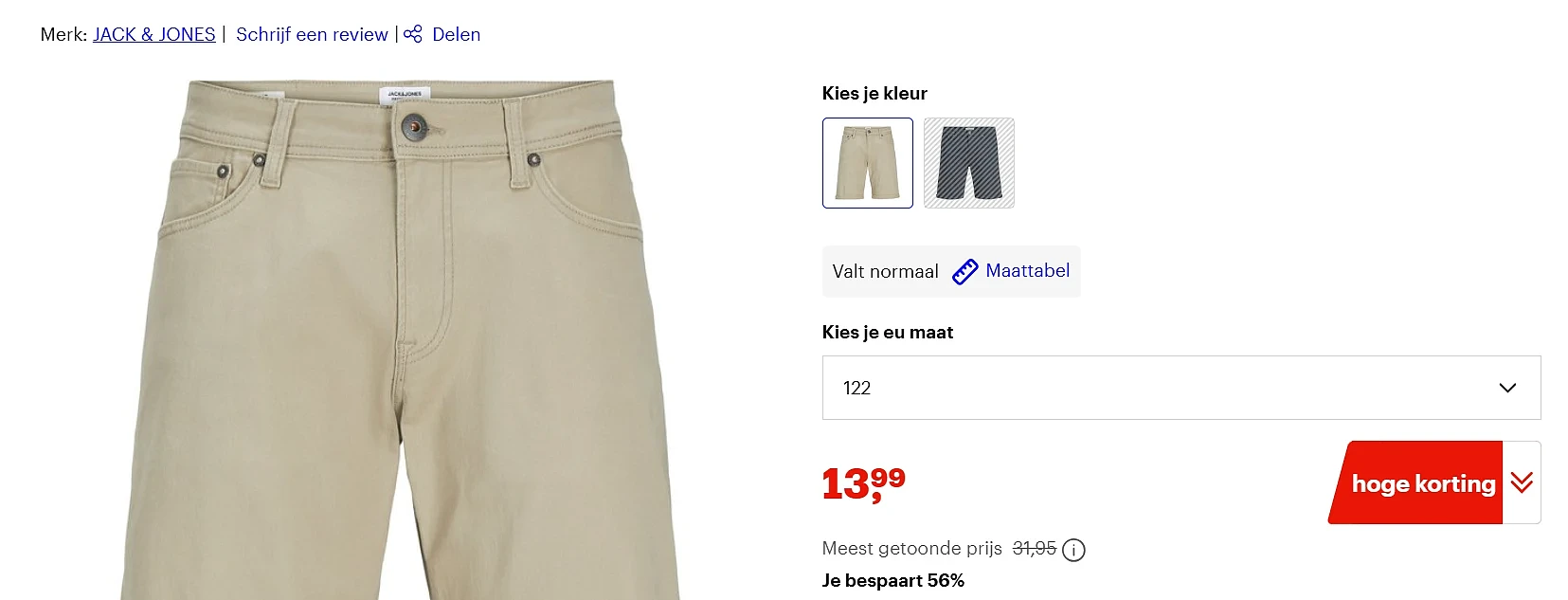This screenshot has height=600, width=1568.
Task: Select the dark navy shorts color option
Action: pyautogui.click(x=969, y=163)
